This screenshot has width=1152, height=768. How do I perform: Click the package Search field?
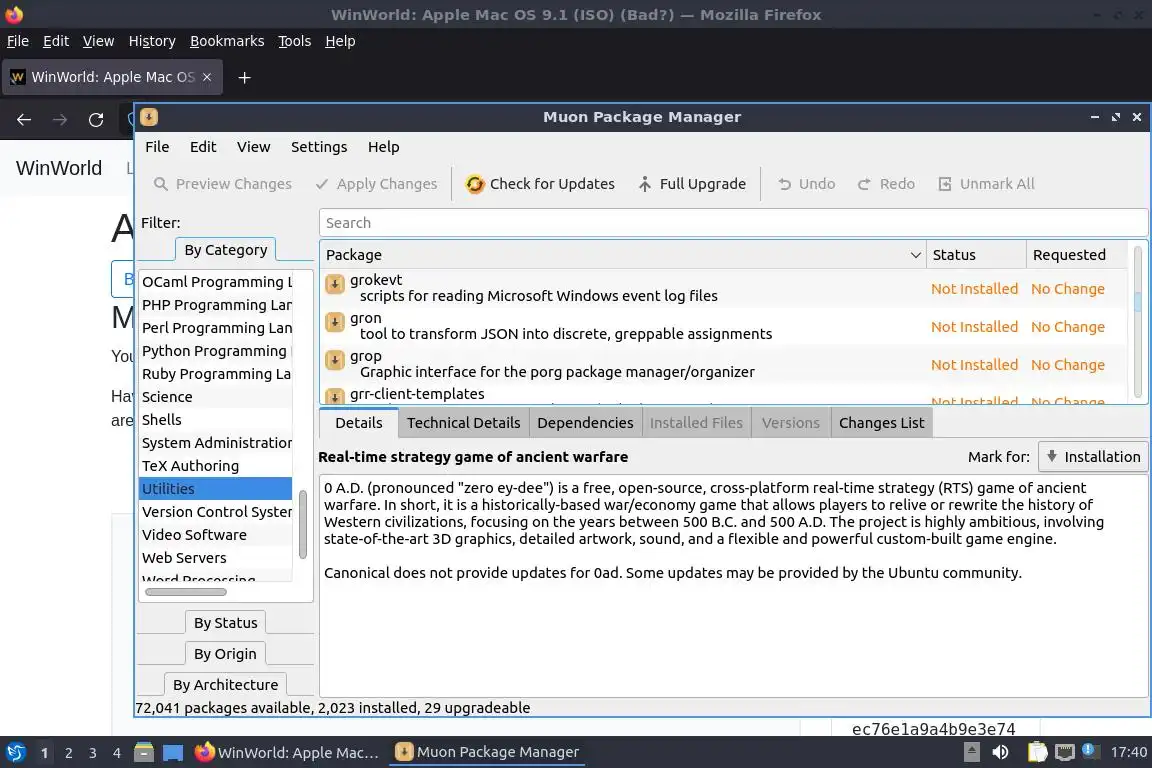[x=732, y=223]
